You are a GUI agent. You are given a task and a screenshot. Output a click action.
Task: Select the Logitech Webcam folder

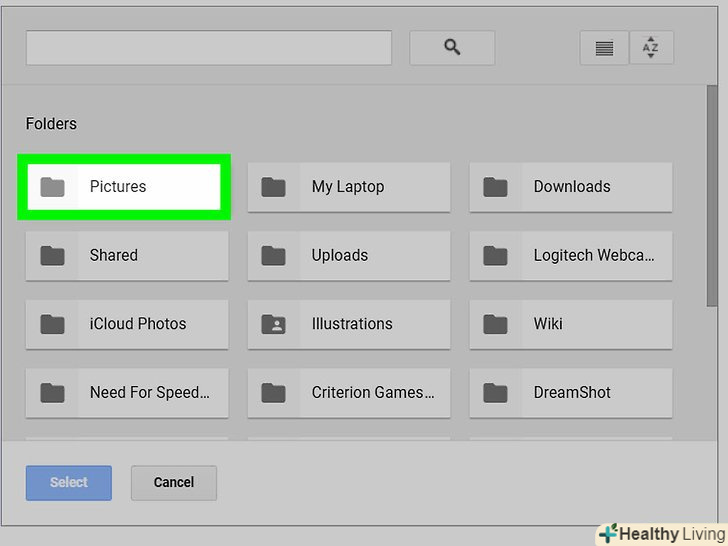coord(571,256)
